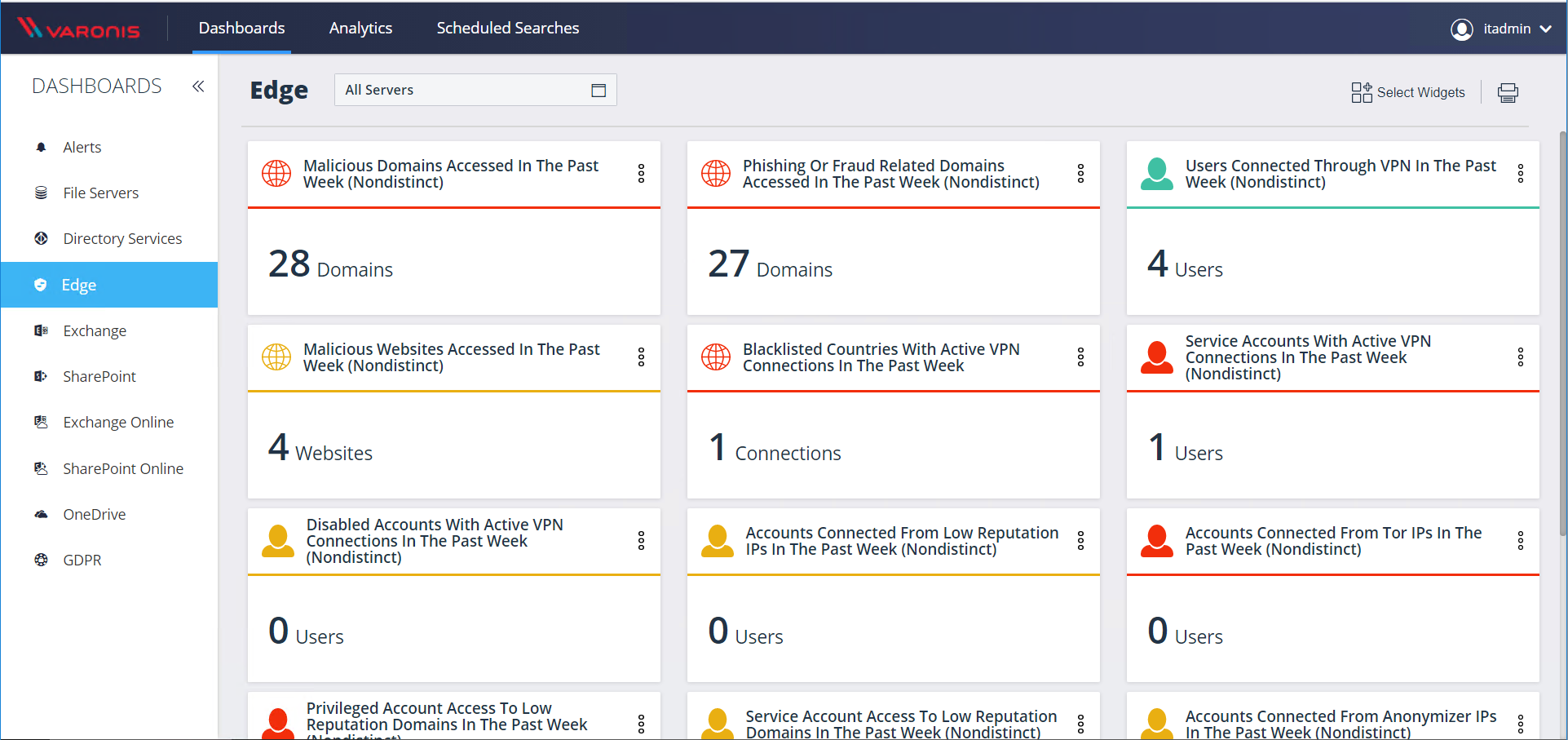Image resolution: width=1568 pixels, height=740 pixels.
Task: Select SharePoint Online in sidebar
Action: 123,469
